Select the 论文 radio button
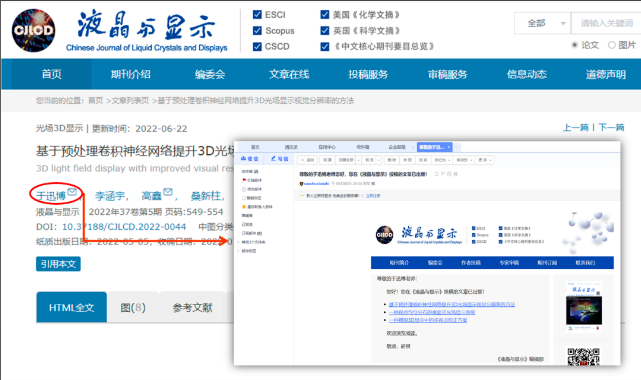The image size is (641, 380). [574, 45]
